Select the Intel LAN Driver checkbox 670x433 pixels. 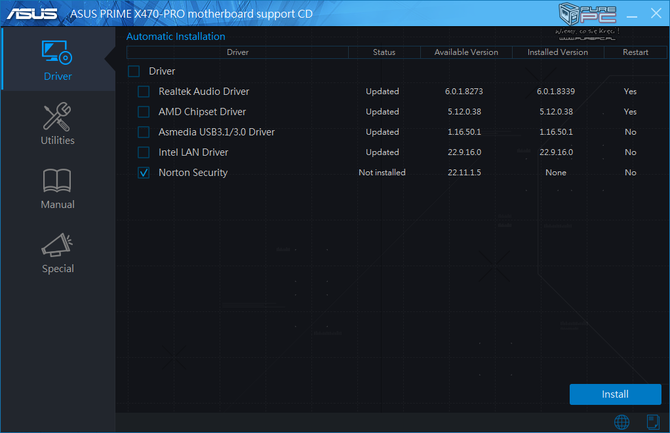point(144,152)
